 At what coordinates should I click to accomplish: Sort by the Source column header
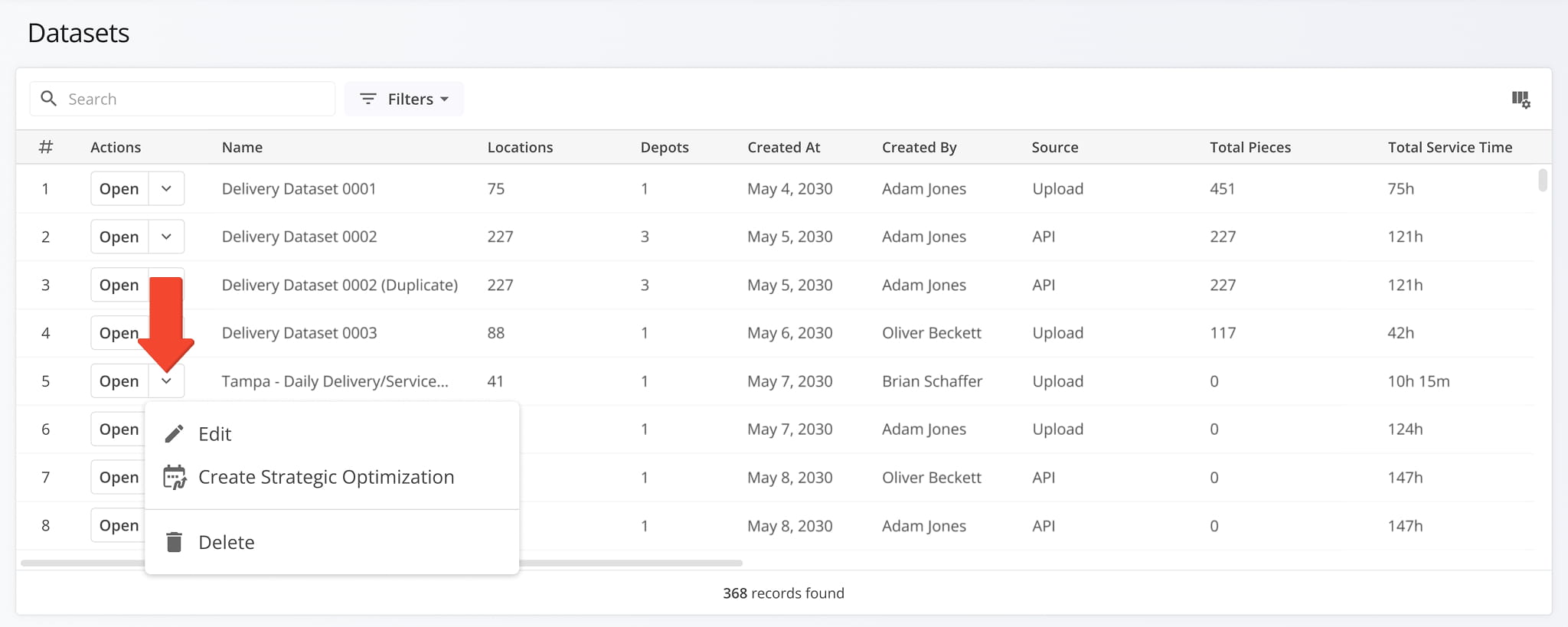tap(1054, 147)
